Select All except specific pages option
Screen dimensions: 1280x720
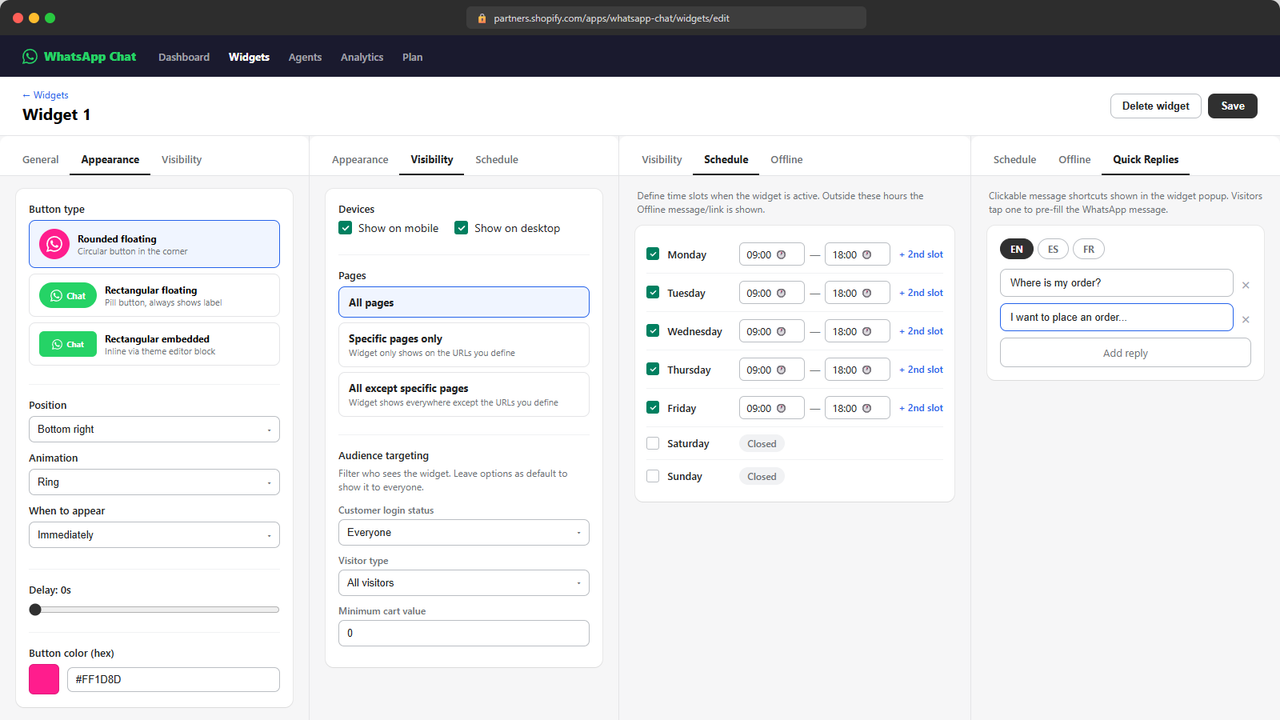click(x=464, y=394)
